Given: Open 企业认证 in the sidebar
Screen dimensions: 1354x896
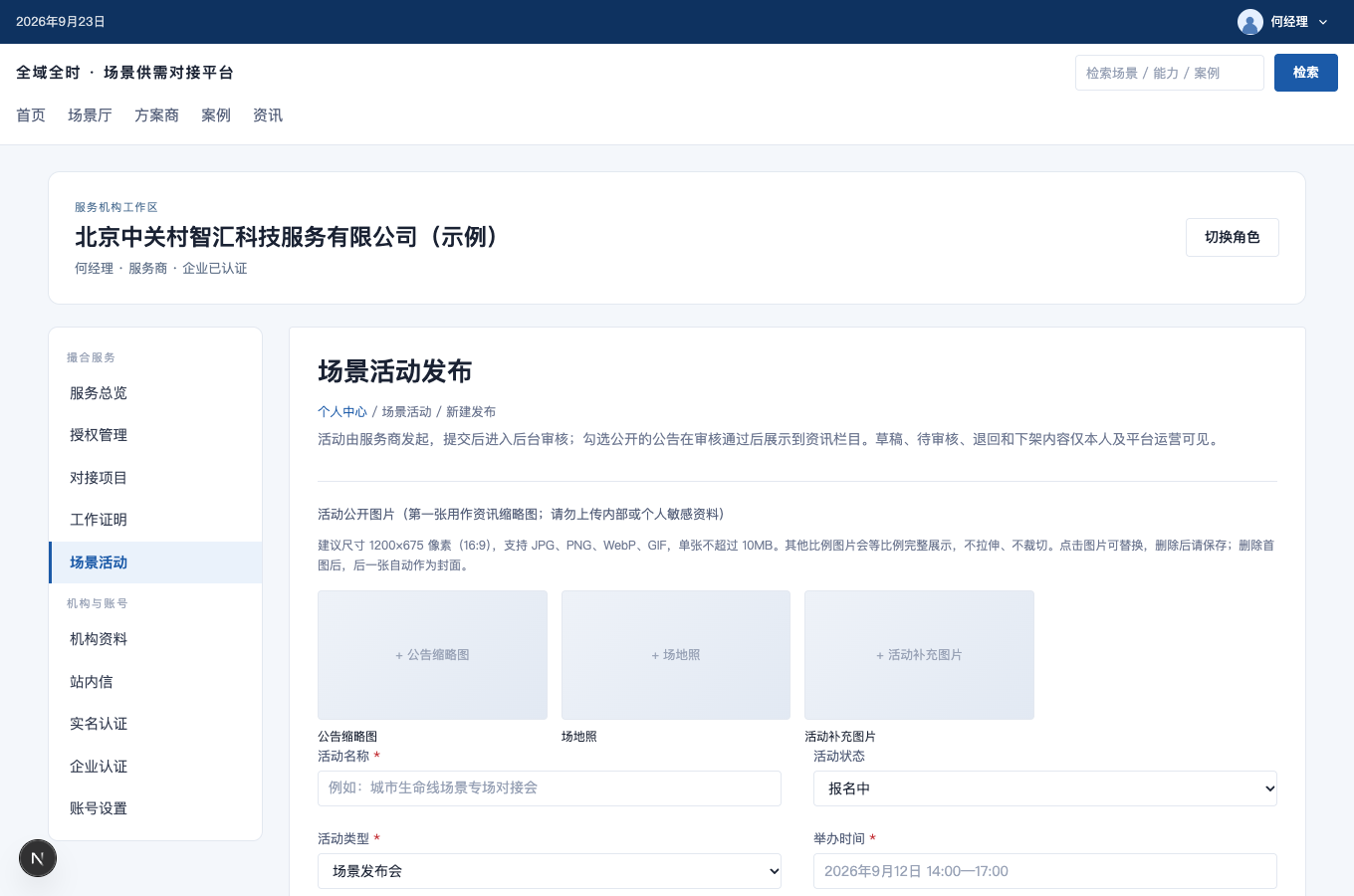Looking at the screenshot, I should click(x=155, y=767).
